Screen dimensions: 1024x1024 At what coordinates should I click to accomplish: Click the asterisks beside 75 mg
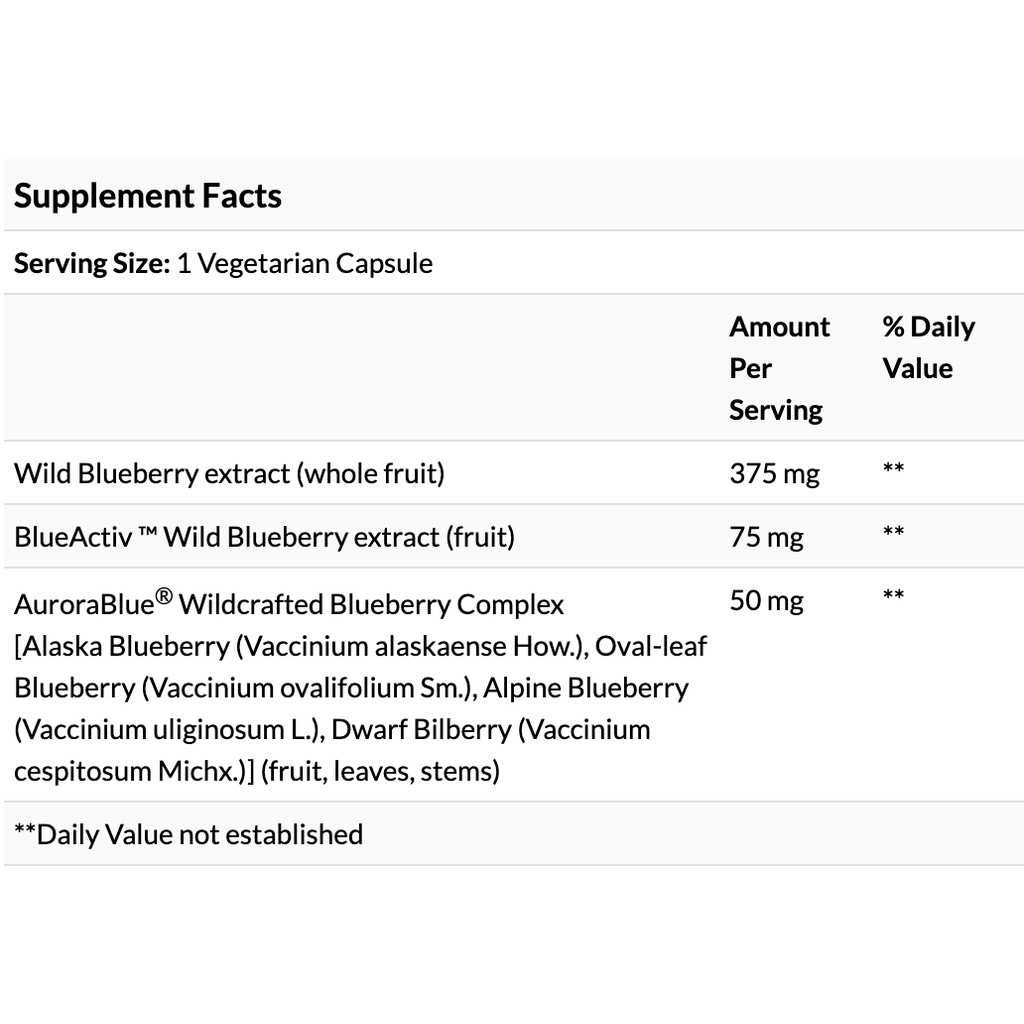coord(893,532)
